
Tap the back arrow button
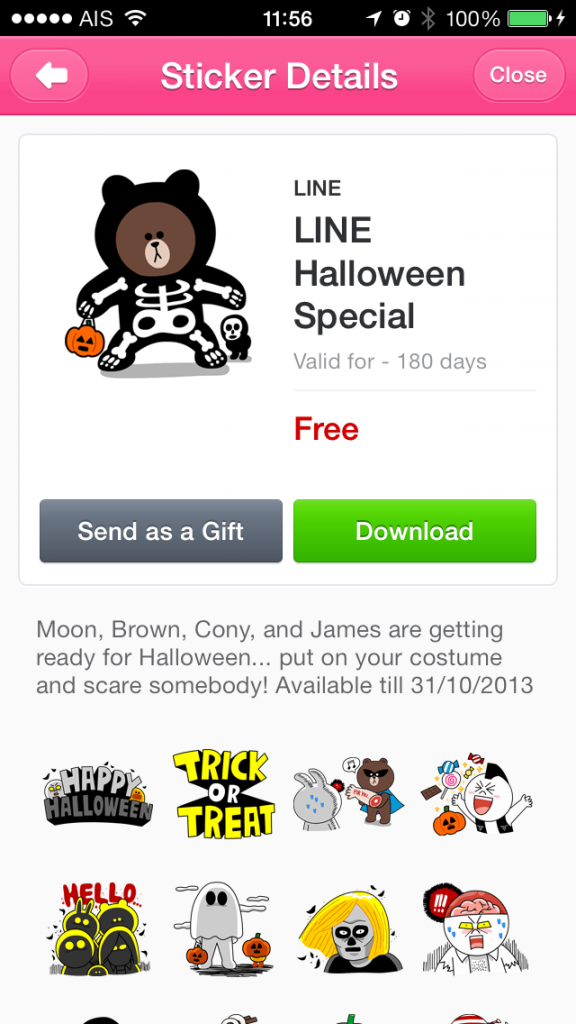(50, 75)
